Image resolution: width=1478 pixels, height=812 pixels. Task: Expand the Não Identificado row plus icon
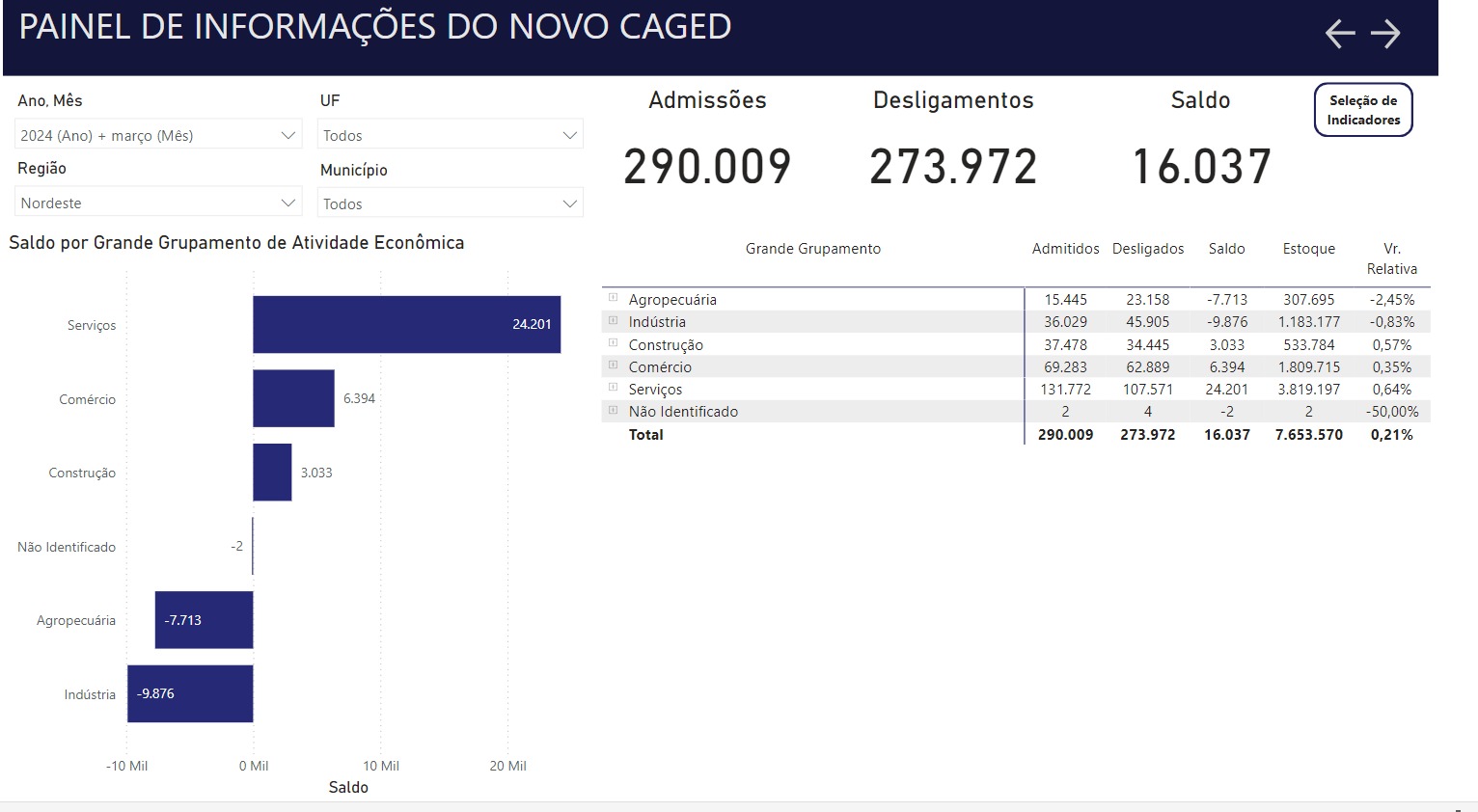pos(613,410)
